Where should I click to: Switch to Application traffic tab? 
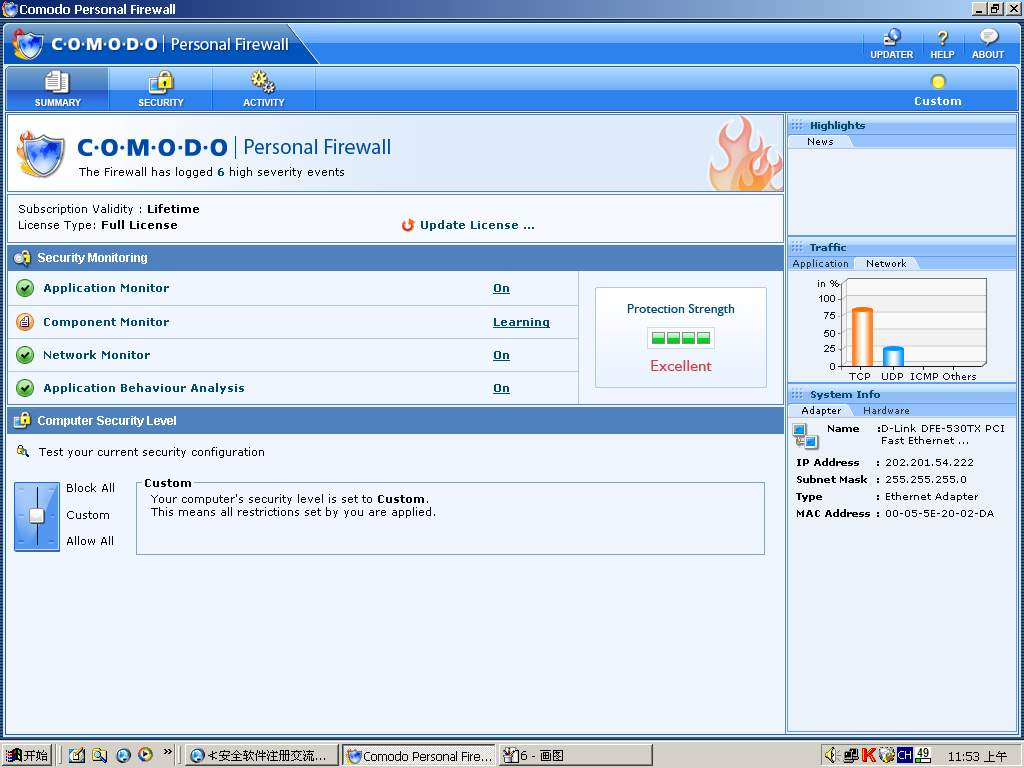point(820,264)
